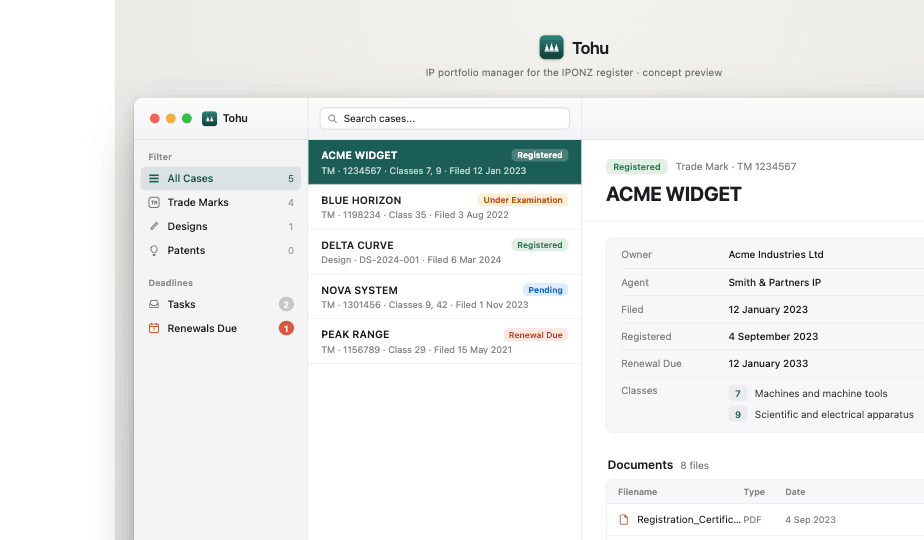Image resolution: width=924 pixels, height=540 pixels.
Task: Click the green zoom window button
Action: 187,118
